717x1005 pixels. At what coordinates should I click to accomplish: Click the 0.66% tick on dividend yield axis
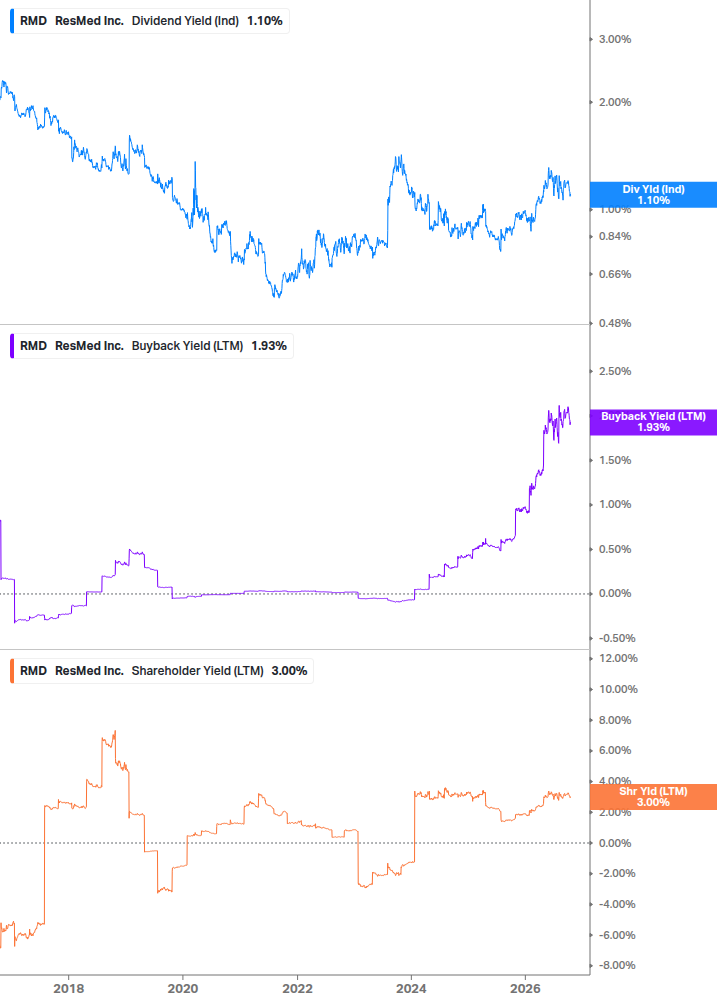[x=615, y=274]
